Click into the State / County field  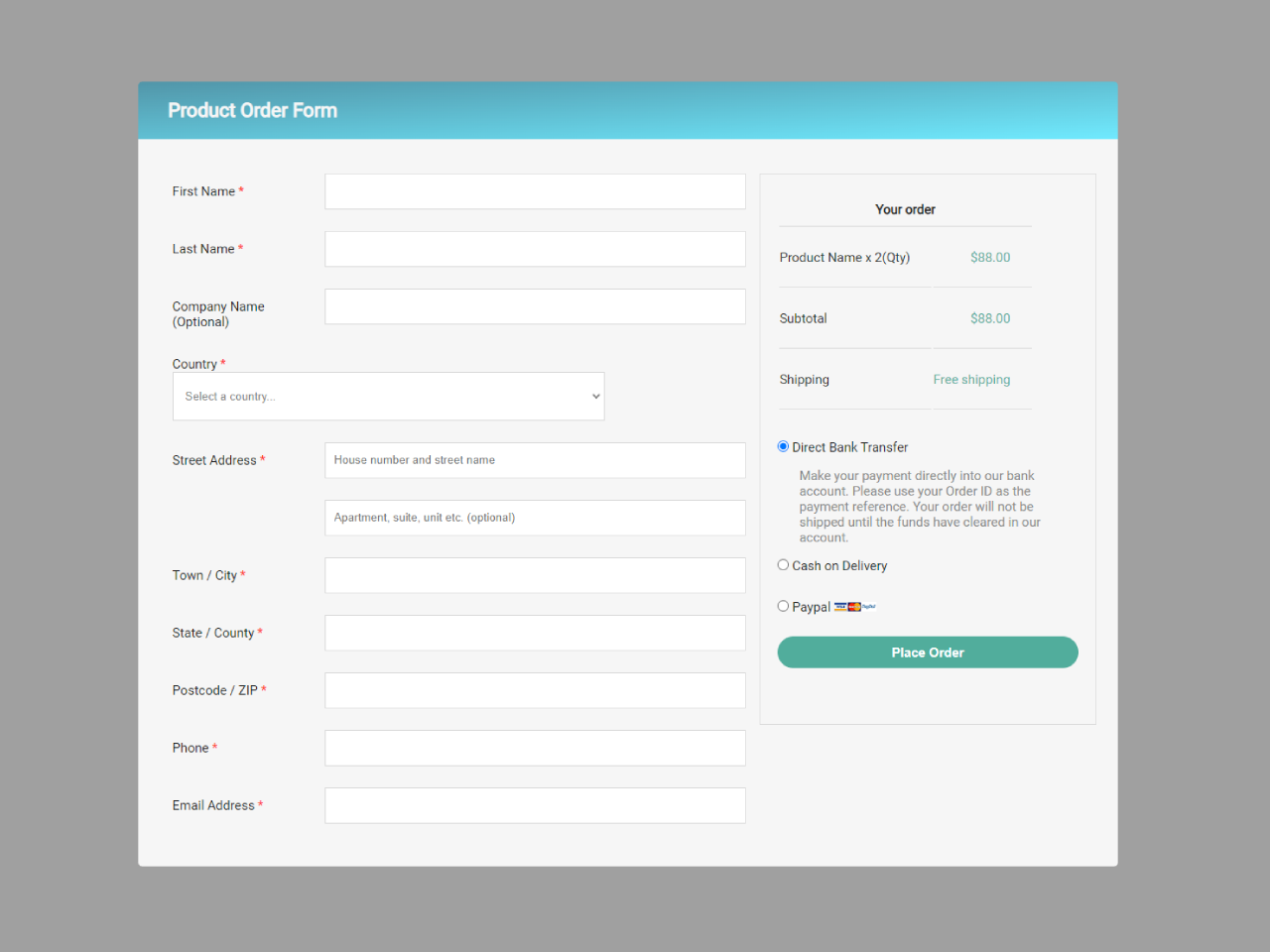(535, 633)
